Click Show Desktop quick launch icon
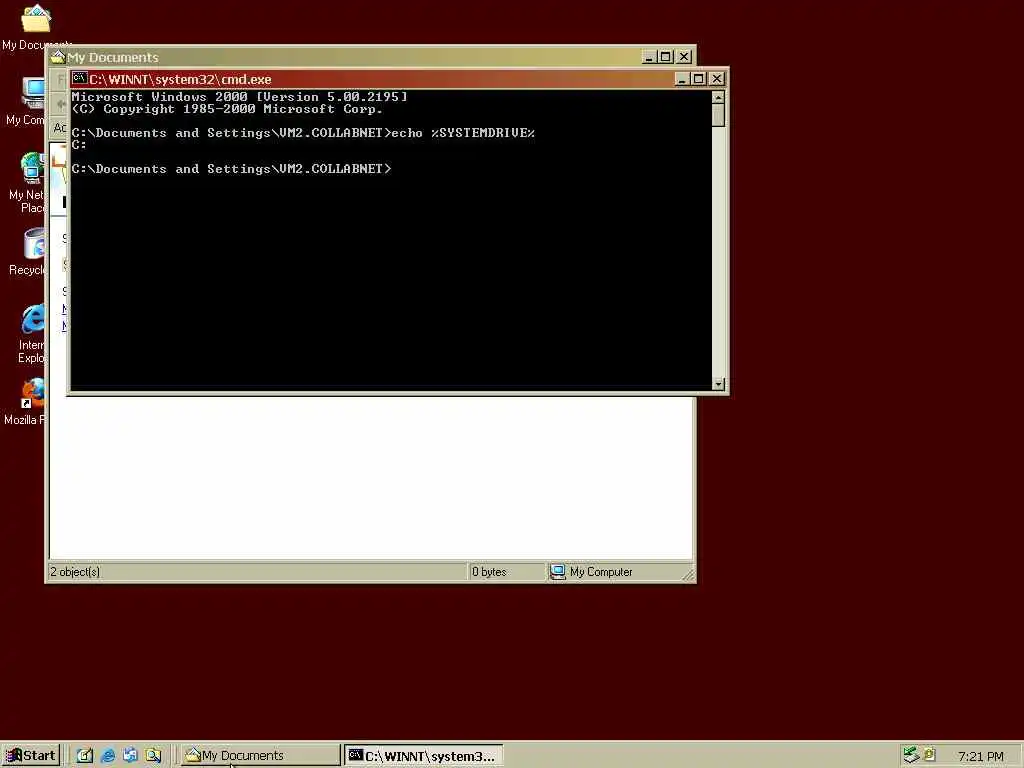Viewport: 1024px width, 768px height. [85, 756]
